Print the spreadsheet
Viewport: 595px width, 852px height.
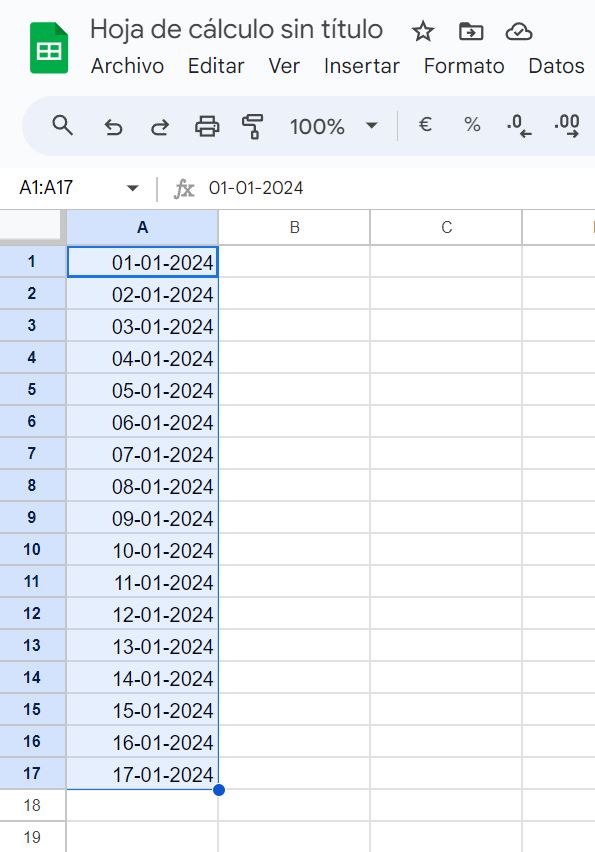pos(207,126)
